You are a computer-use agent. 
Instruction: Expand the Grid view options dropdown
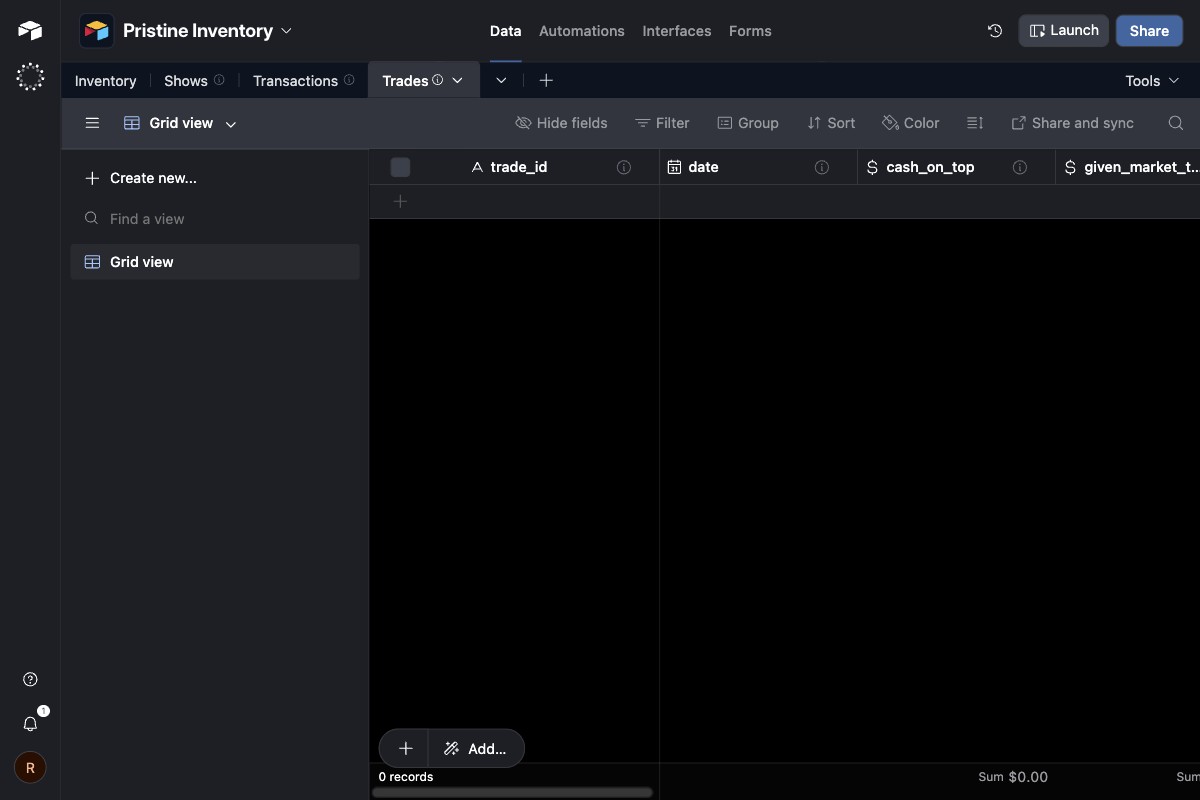[231, 124]
